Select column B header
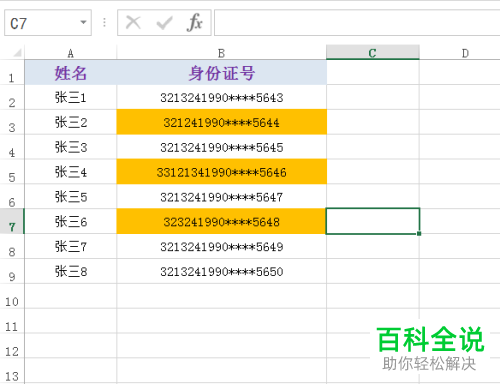500x384 pixels. [x=222, y=53]
